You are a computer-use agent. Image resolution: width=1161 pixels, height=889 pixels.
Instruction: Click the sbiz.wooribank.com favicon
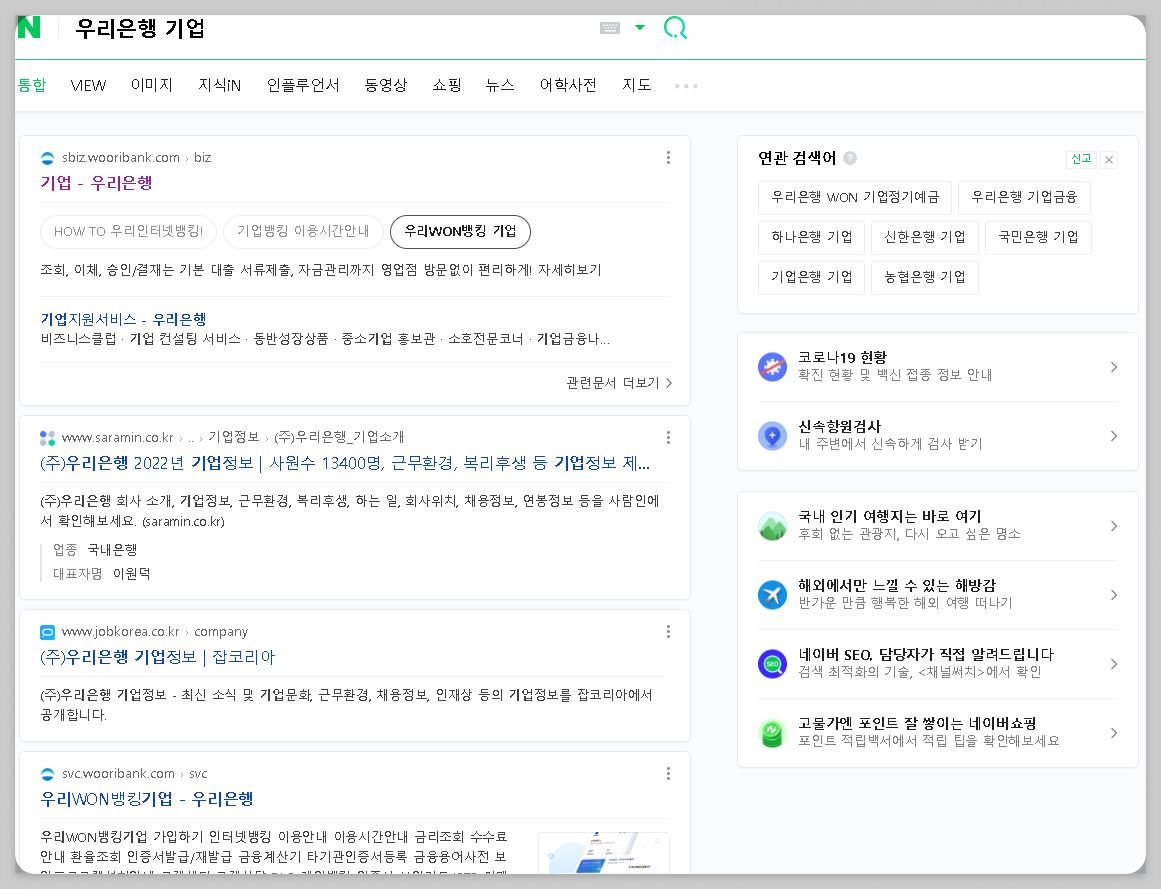[x=47, y=158]
